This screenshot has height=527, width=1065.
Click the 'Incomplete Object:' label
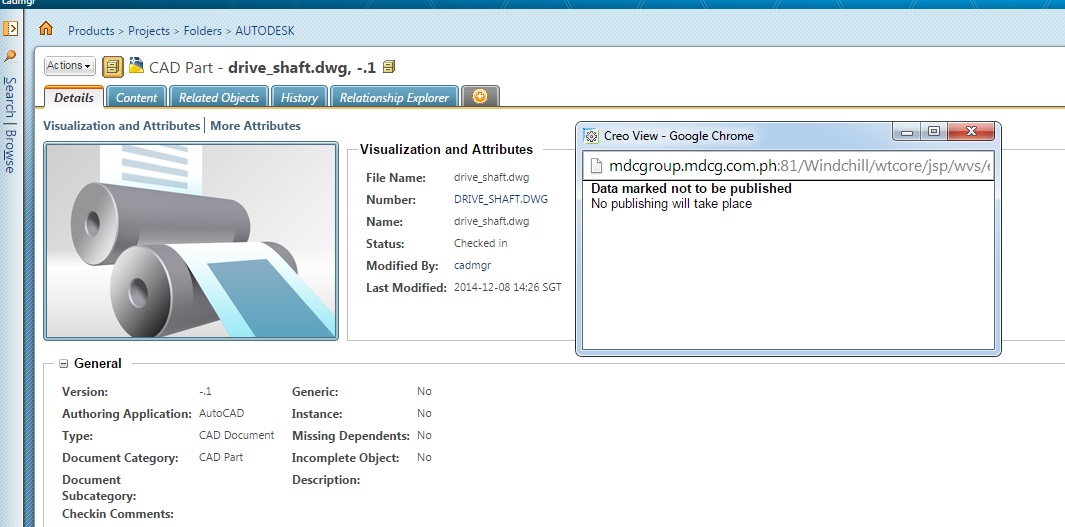346,458
